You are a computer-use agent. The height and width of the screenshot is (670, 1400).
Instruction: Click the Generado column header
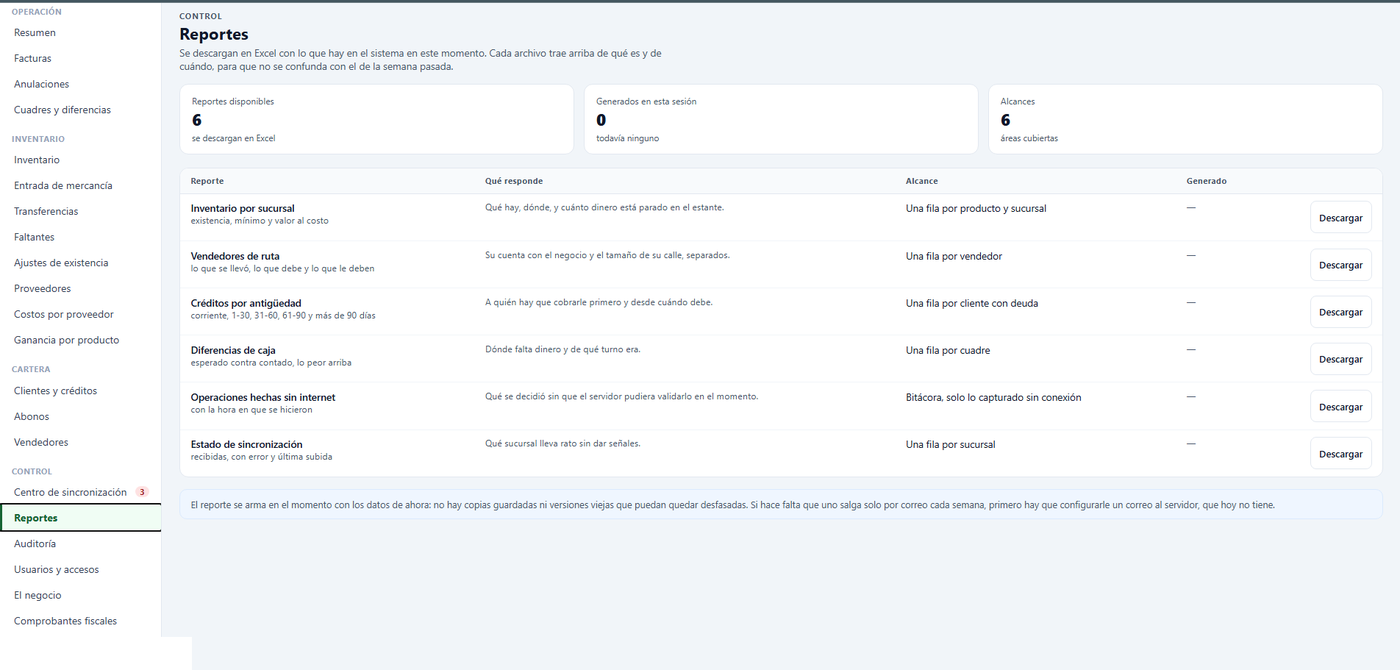click(x=1206, y=181)
